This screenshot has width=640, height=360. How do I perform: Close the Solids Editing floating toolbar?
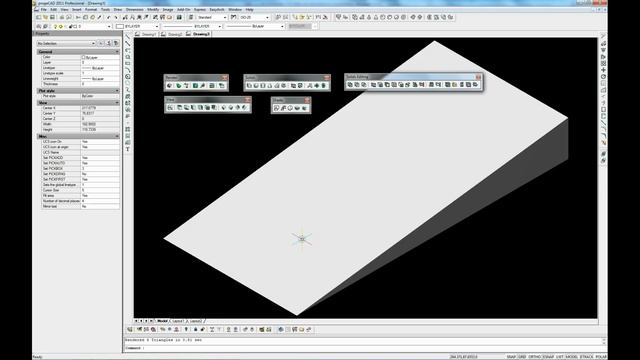pyautogui.click(x=478, y=77)
